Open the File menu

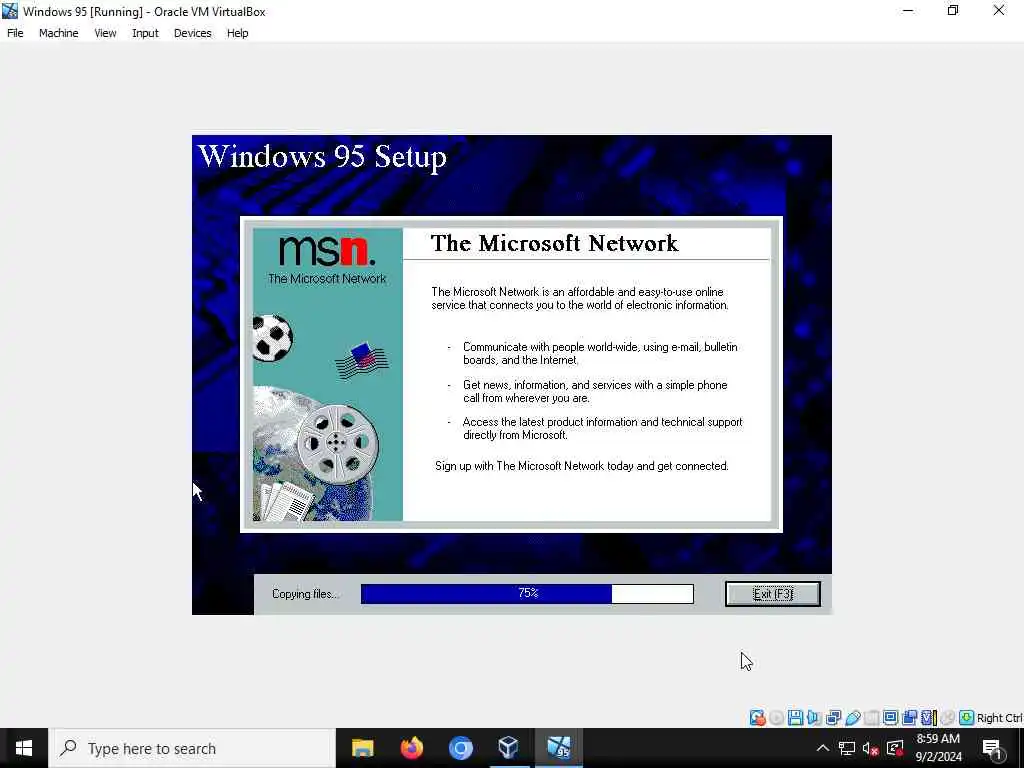15,33
